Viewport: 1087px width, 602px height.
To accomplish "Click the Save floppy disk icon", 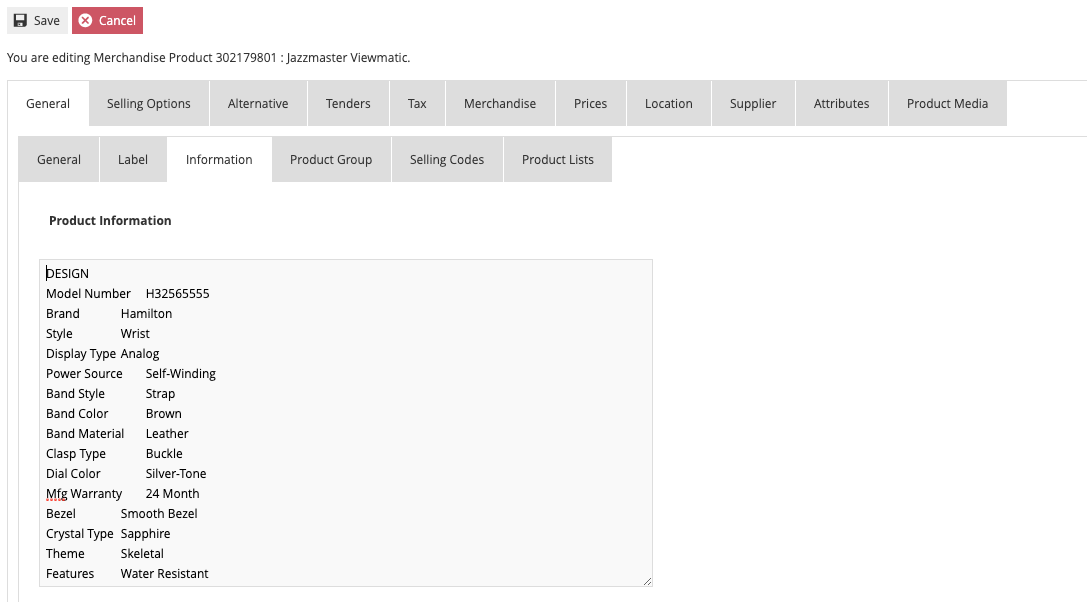I will [x=20, y=20].
